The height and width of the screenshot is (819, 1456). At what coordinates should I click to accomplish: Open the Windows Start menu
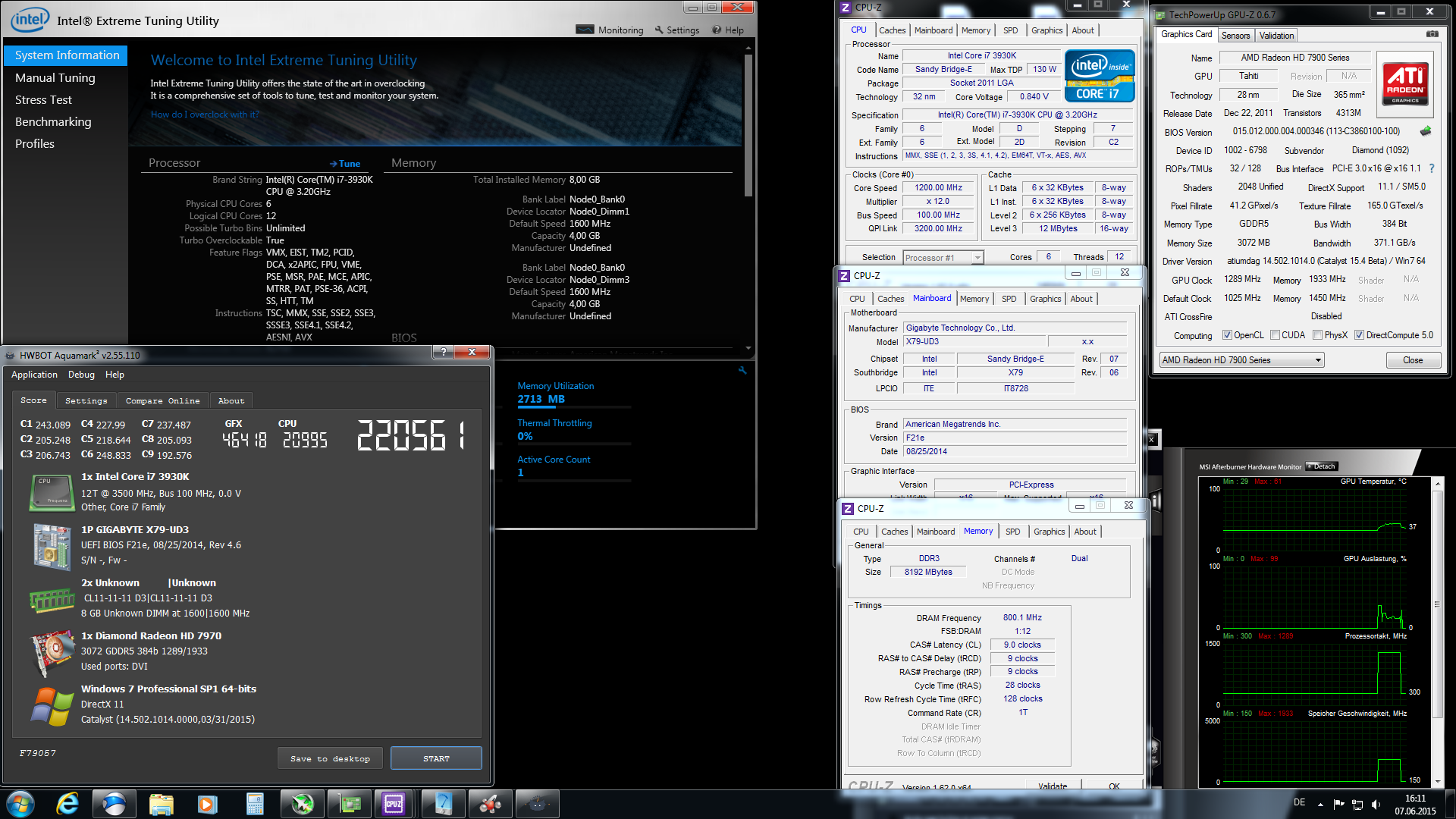(20, 804)
